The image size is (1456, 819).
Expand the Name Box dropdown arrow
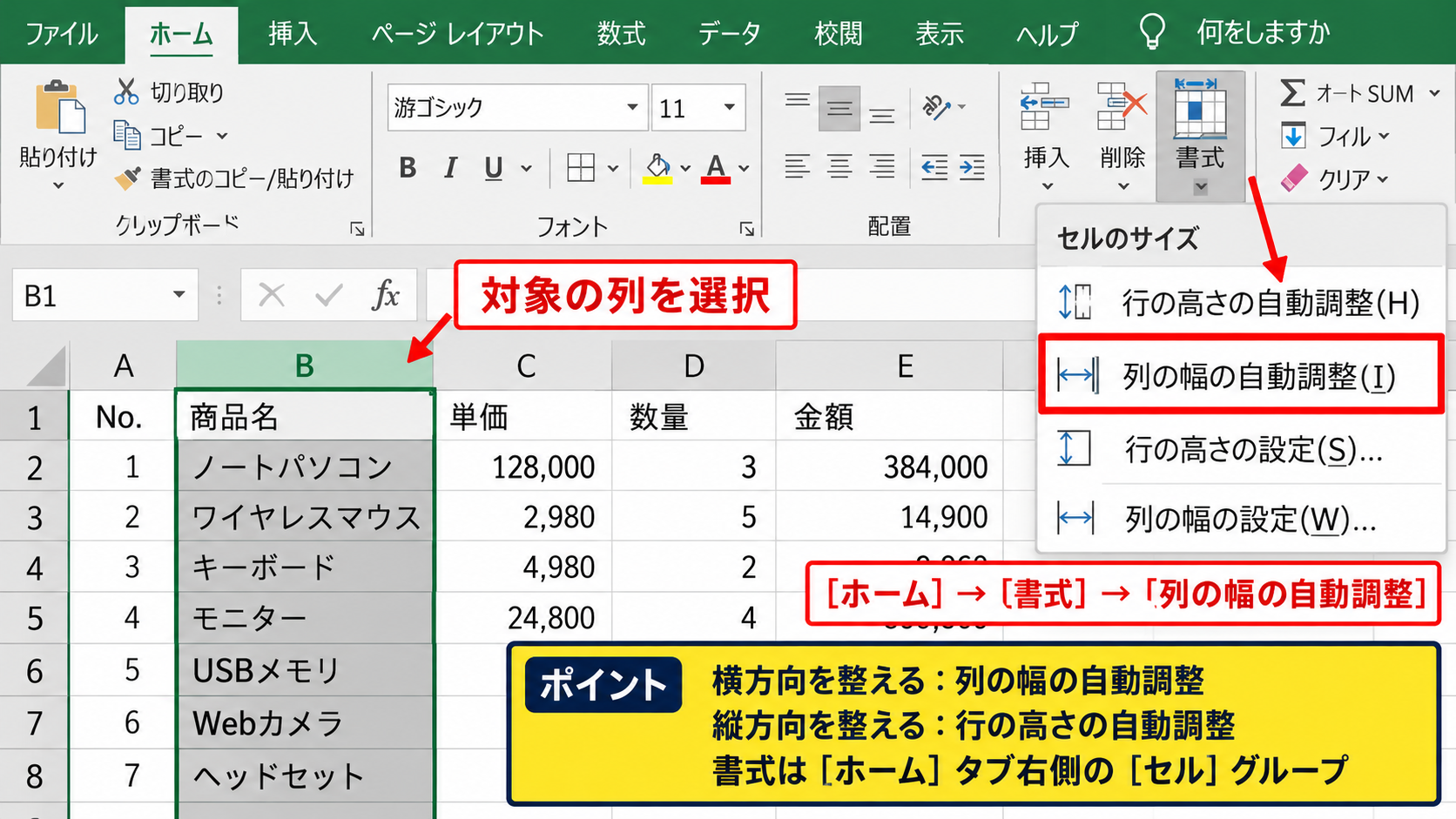point(179,295)
